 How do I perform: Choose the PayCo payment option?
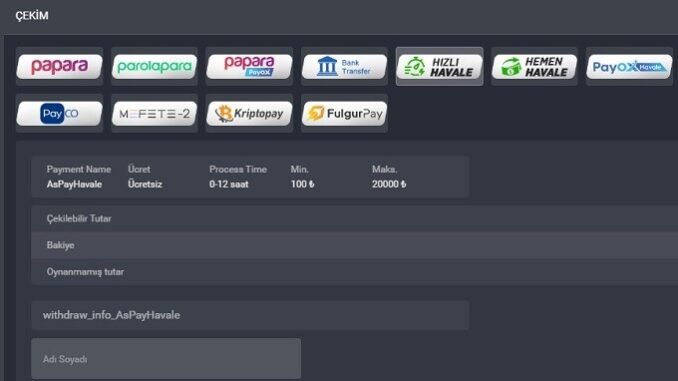pos(59,113)
